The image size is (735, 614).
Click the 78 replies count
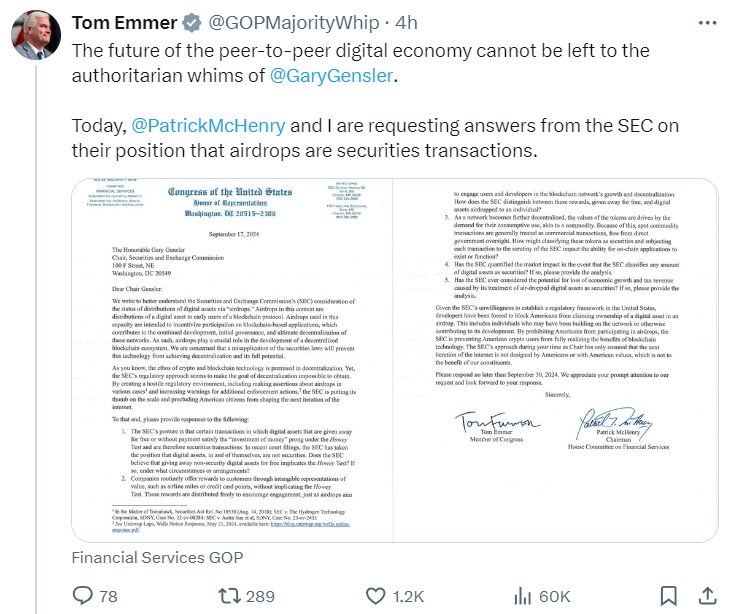[x=109, y=596]
